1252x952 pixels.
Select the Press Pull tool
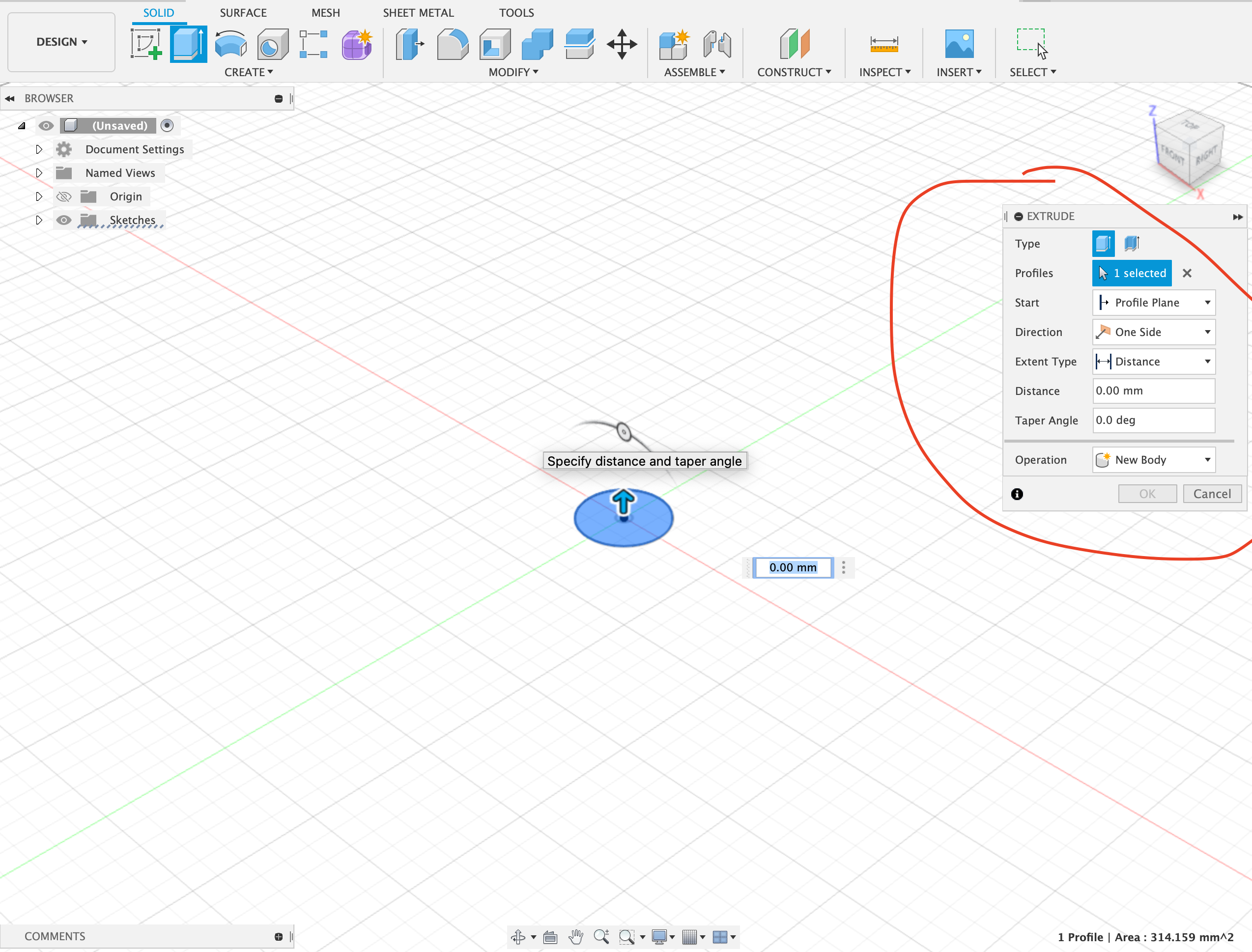[410, 44]
